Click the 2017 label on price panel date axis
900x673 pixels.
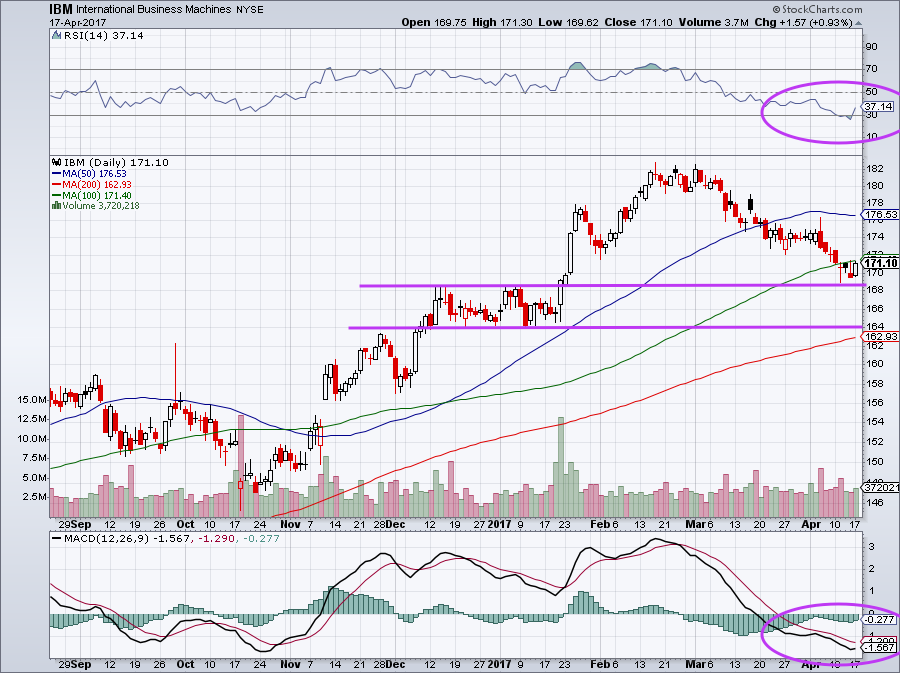(x=501, y=524)
